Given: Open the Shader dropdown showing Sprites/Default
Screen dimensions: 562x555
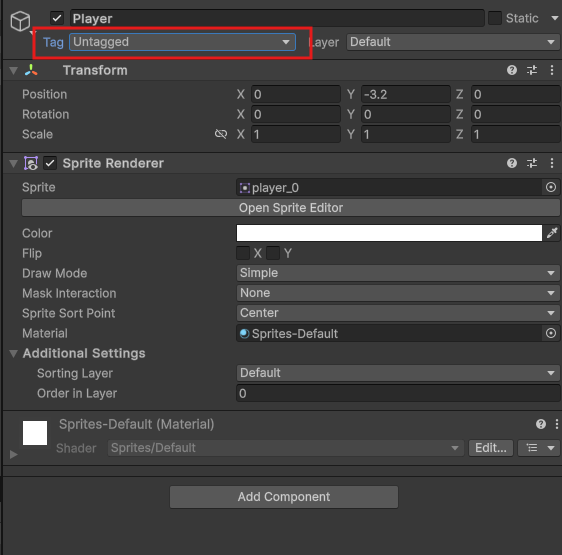Looking at the screenshot, I should [x=285, y=448].
